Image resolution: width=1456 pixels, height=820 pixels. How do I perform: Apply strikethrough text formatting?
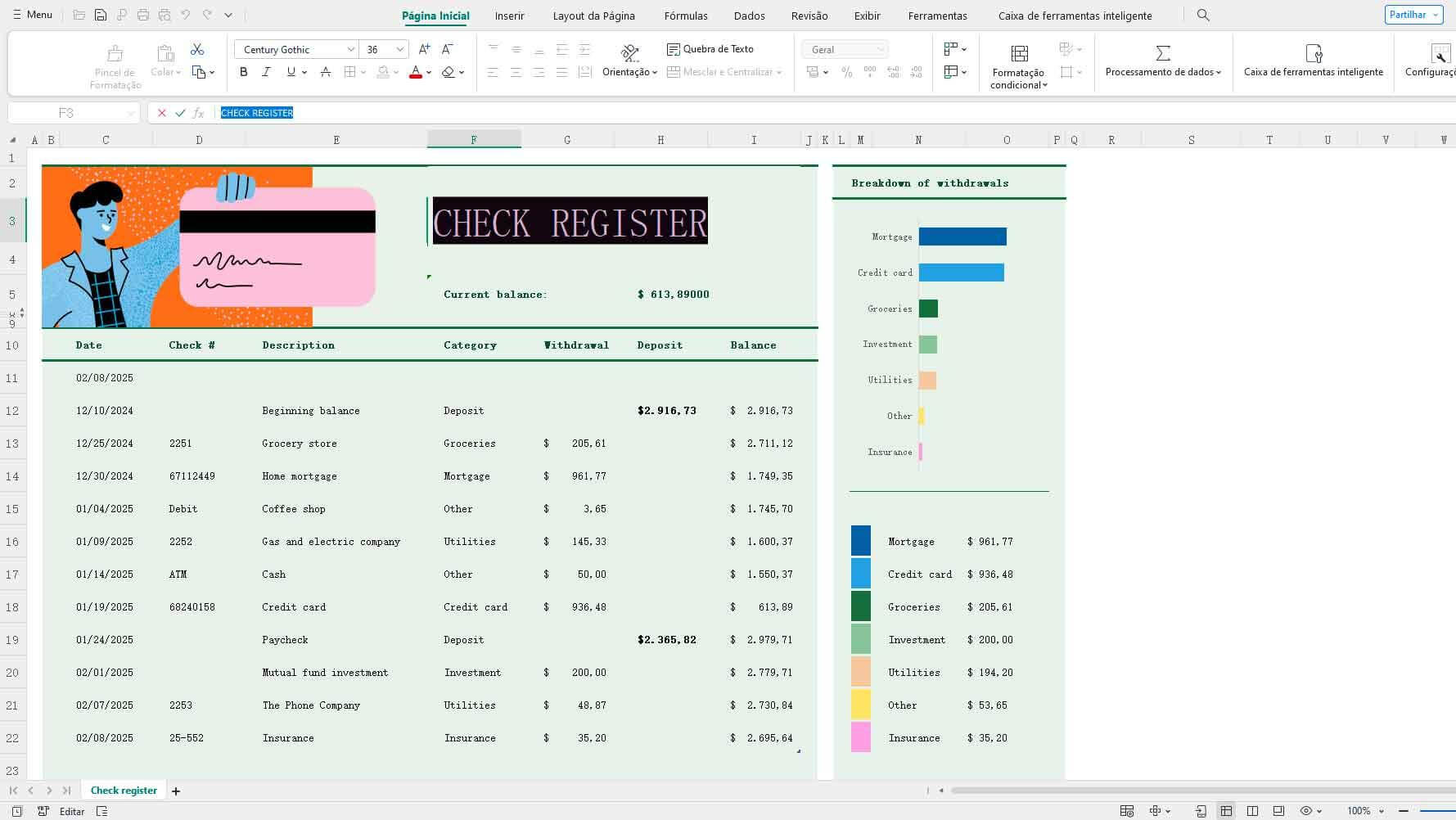[x=325, y=72]
